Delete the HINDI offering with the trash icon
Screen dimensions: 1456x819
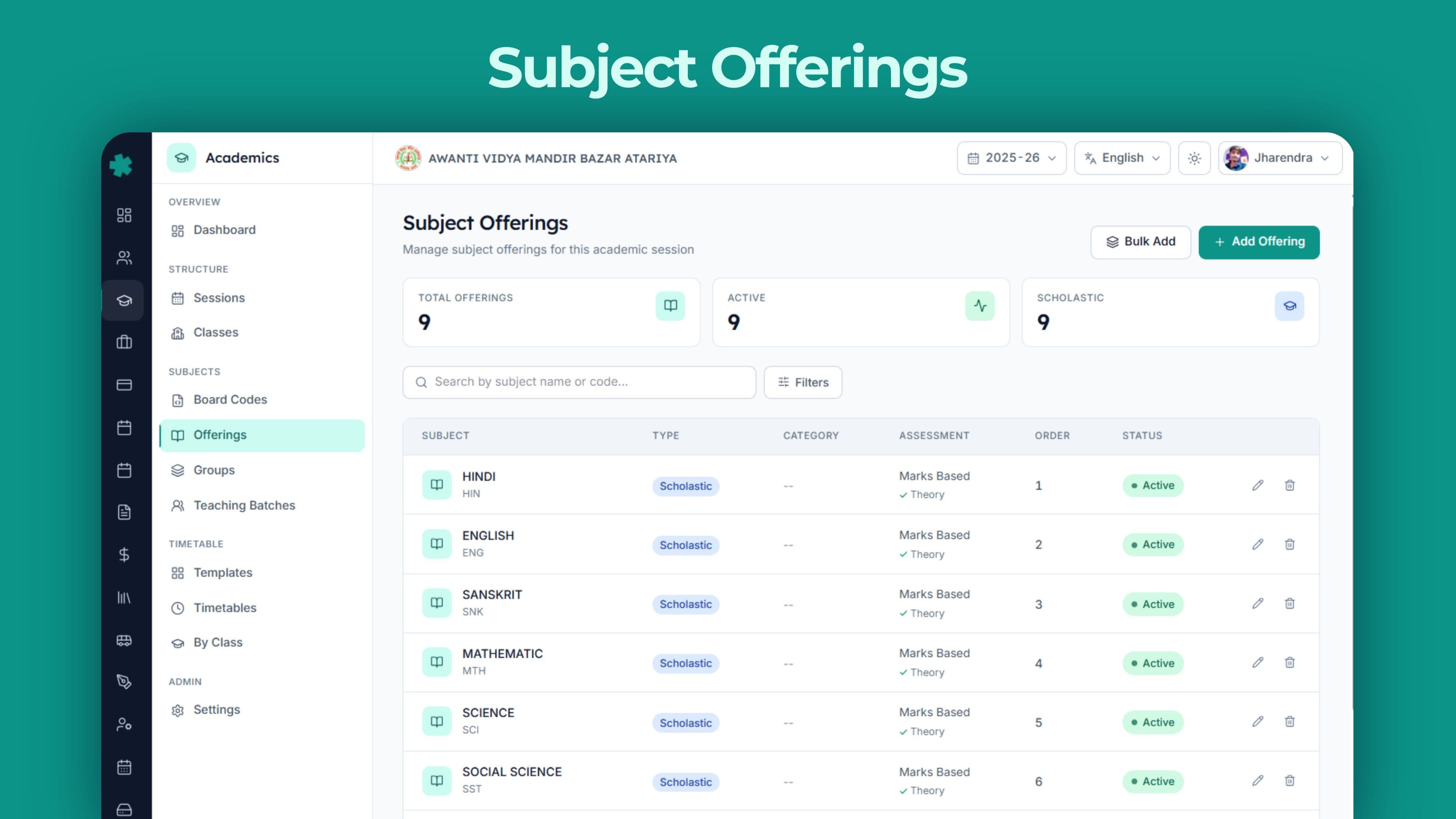[1289, 485]
